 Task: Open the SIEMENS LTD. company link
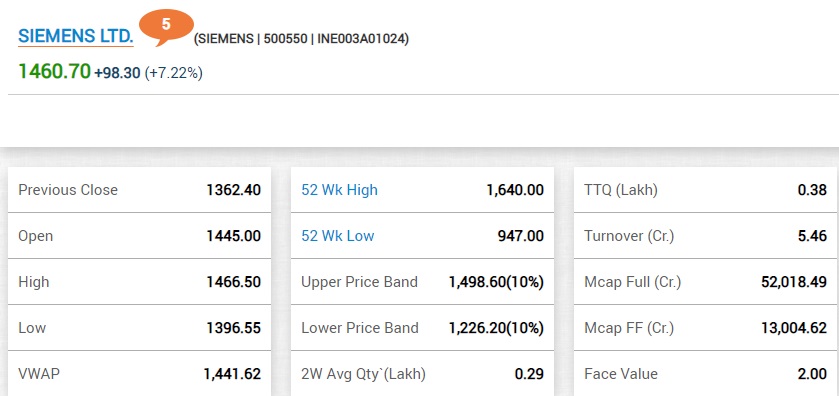click(x=75, y=36)
